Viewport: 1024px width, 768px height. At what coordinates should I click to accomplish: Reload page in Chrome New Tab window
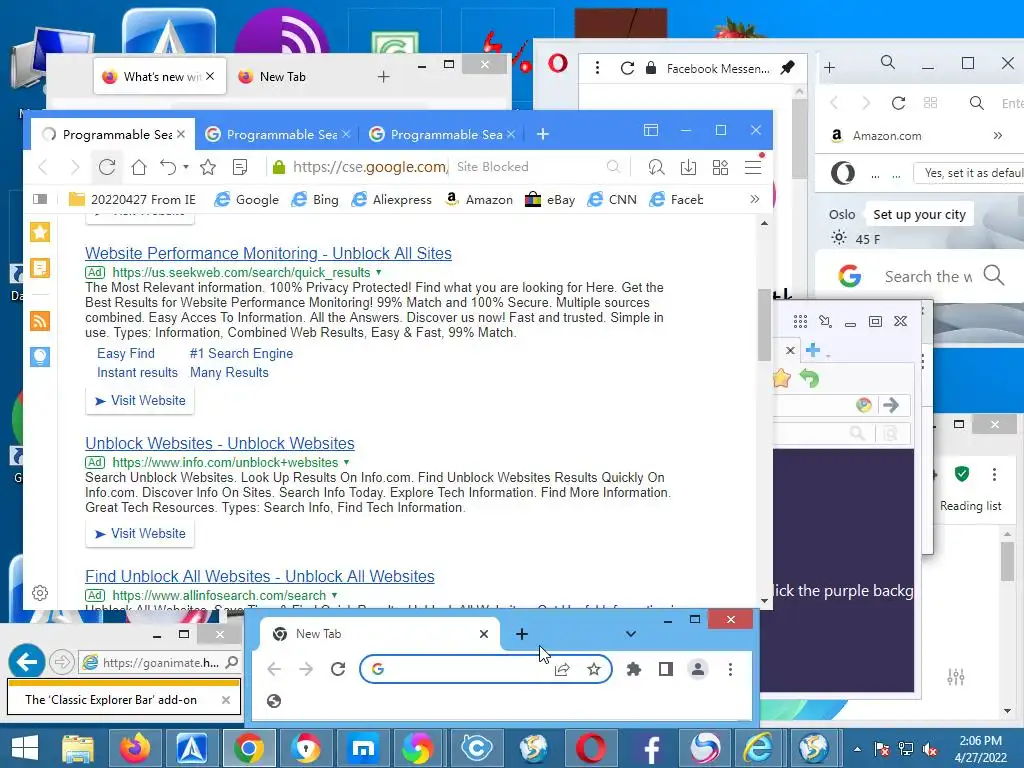[x=338, y=669]
